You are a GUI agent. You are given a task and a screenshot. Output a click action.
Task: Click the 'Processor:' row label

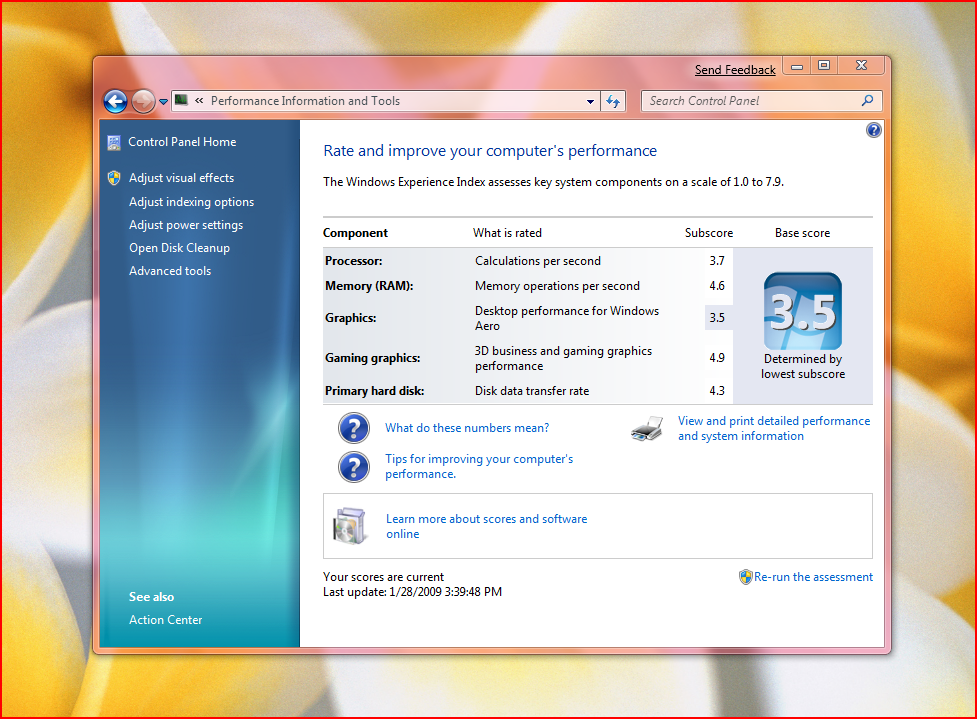click(353, 261)
